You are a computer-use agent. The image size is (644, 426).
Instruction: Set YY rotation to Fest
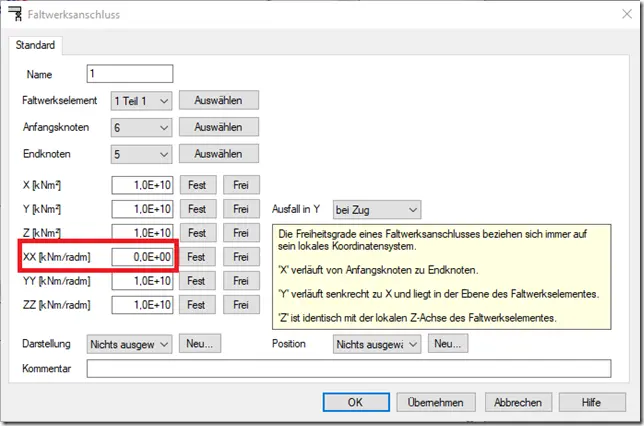[197, 281]
